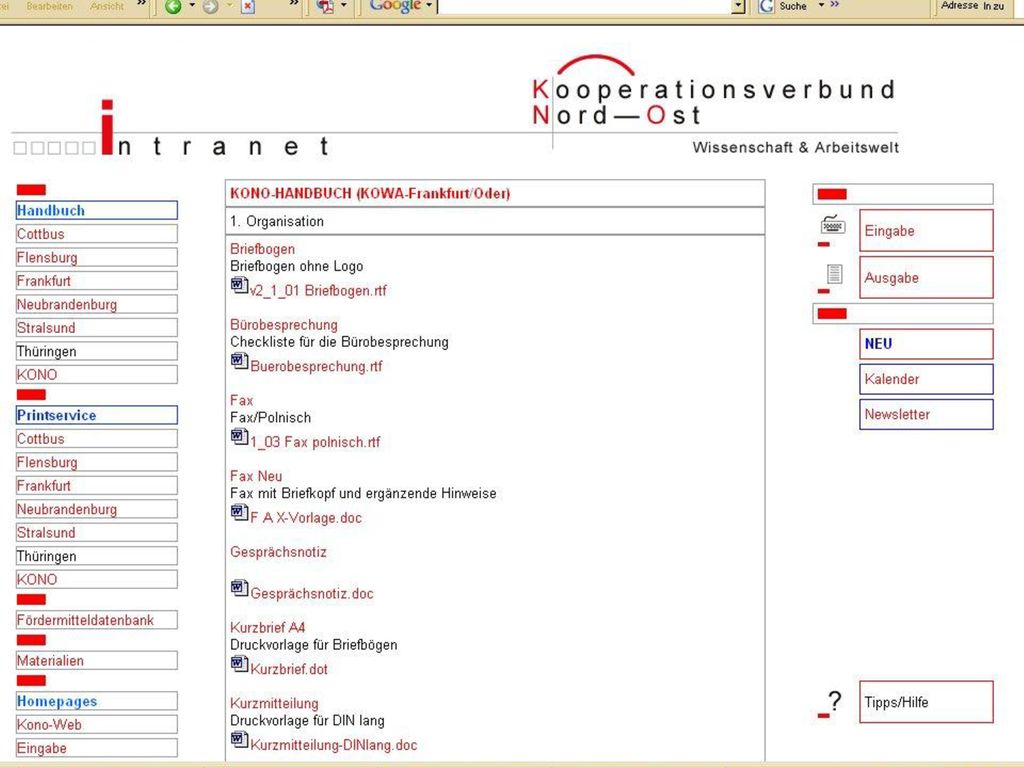This screenshot has height=768, width=1024.
Task: Click the Word icon beside Gesprächsnotiz.doc
Action: [x=239, y=589]
